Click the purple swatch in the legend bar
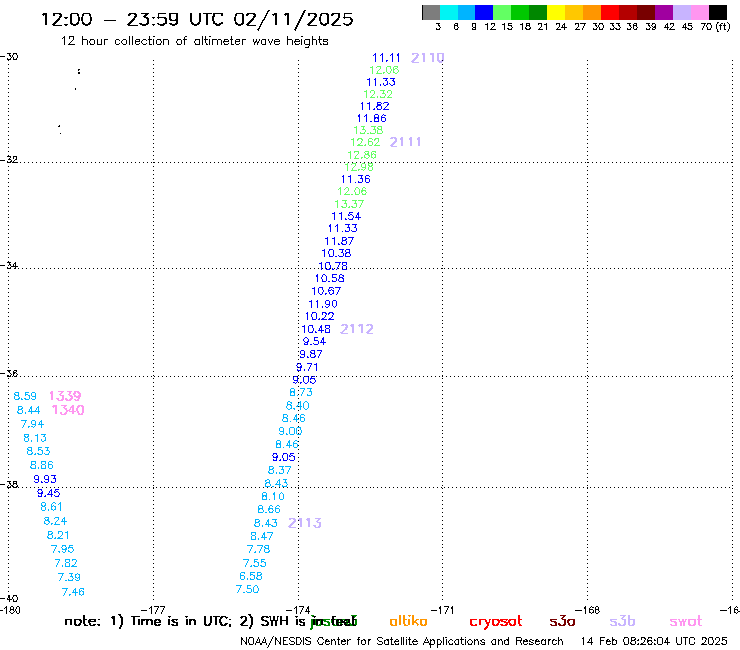This screenshot has height=650, width=740. [x=663, y=13]
